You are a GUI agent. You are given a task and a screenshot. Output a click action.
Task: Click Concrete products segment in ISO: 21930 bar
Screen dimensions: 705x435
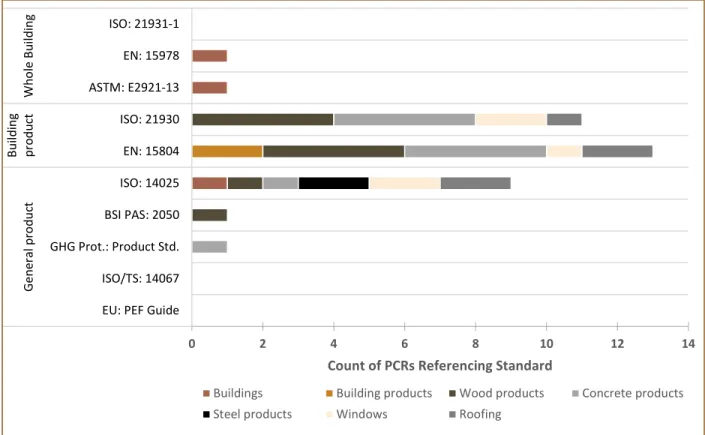pyautogui.click(x=405, y=119)
